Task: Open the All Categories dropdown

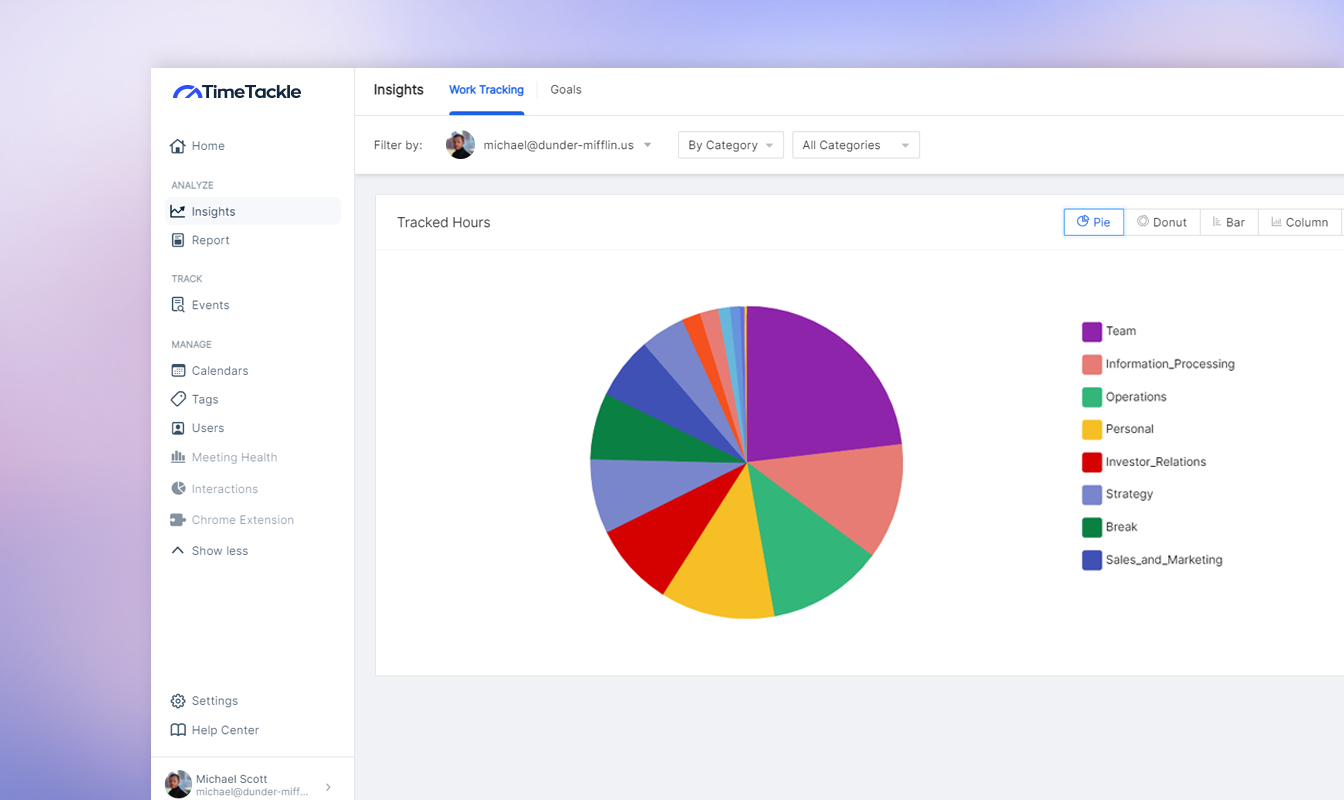Action: (856, 145)
